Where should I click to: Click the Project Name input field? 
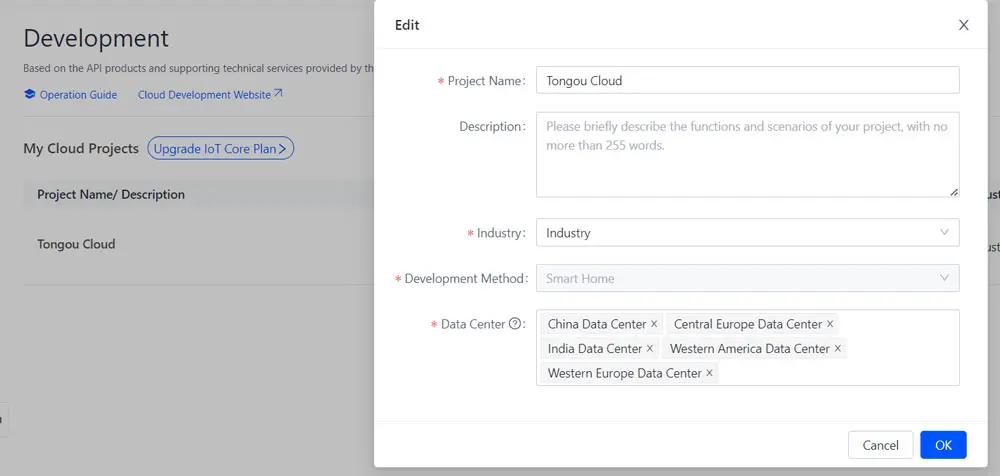(747, 80)
